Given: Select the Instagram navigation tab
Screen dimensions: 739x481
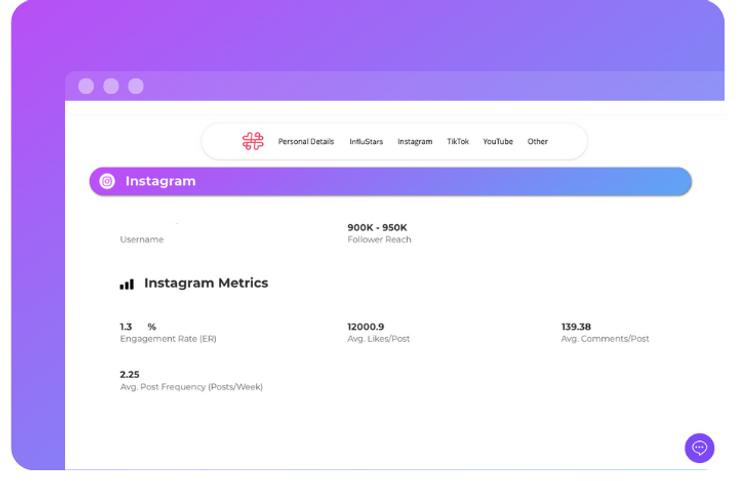Looking at the screenshot, I should click(415, 141).
